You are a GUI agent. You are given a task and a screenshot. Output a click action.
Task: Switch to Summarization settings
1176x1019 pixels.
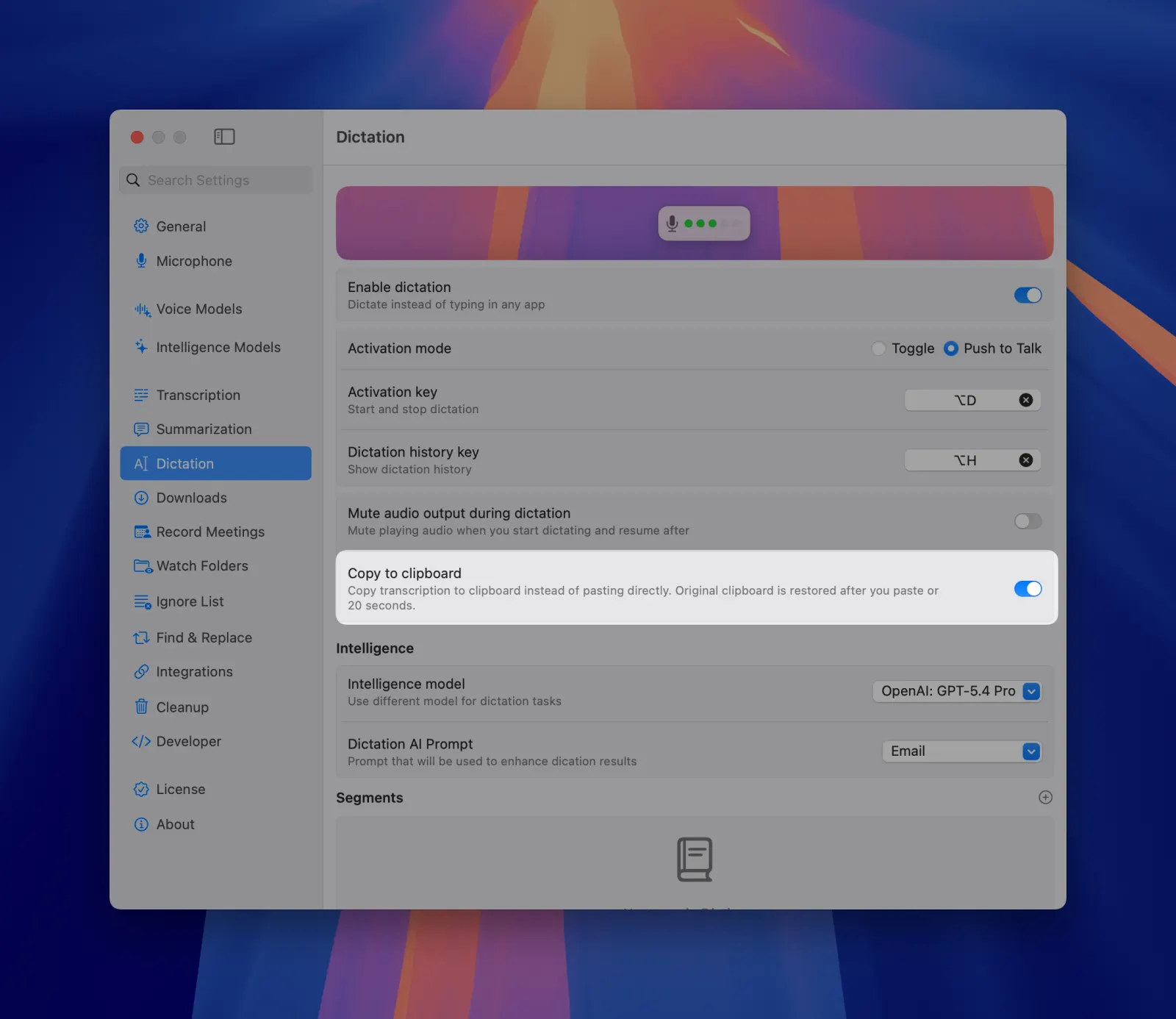coord(215,429)
